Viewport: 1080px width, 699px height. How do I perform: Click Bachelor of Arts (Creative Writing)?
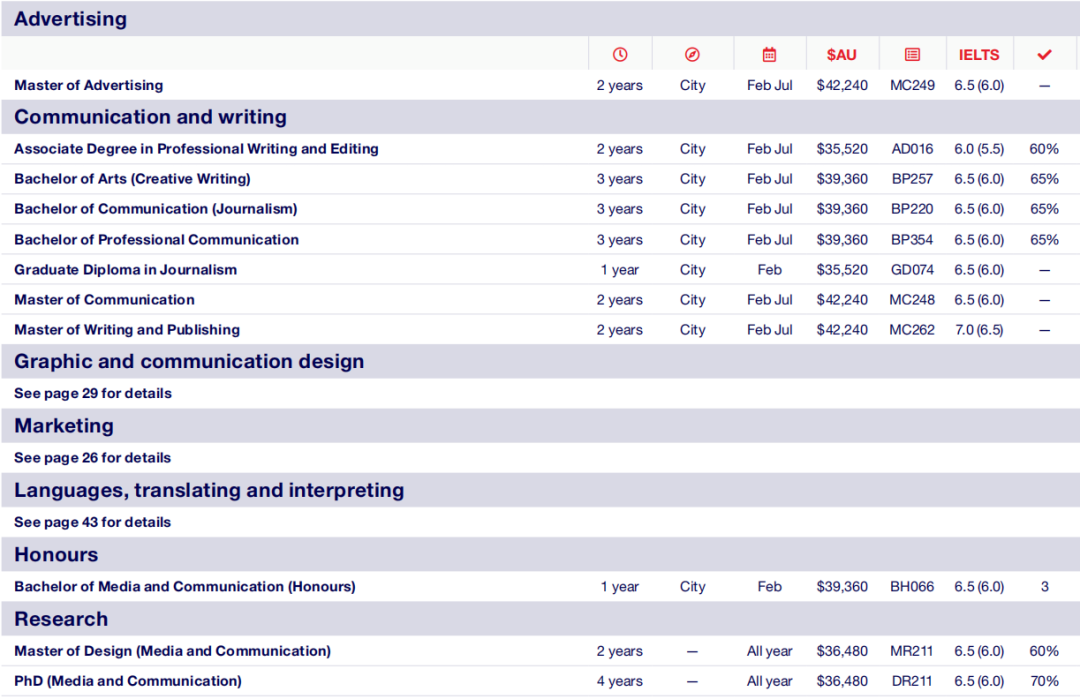coord(132,179)
